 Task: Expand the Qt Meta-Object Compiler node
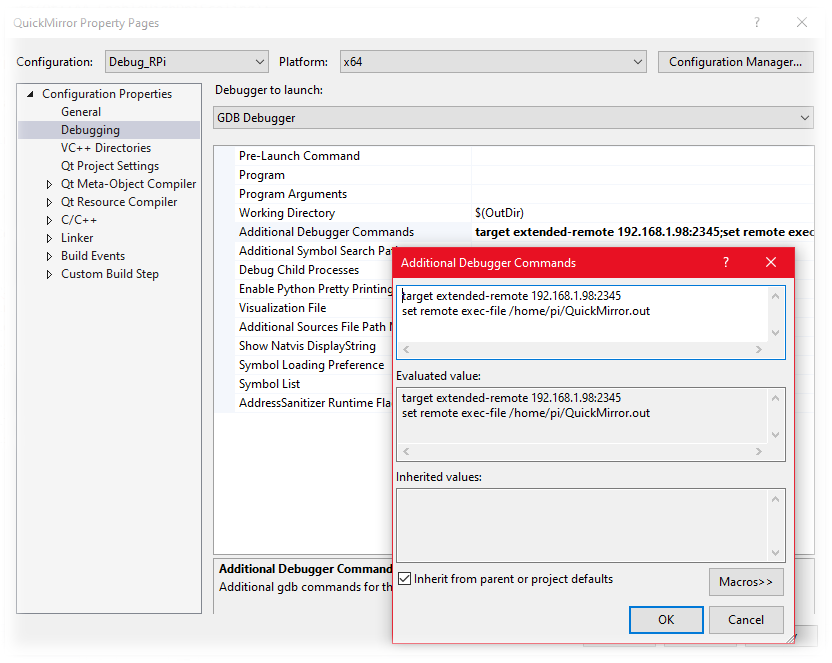click(50, 184)
